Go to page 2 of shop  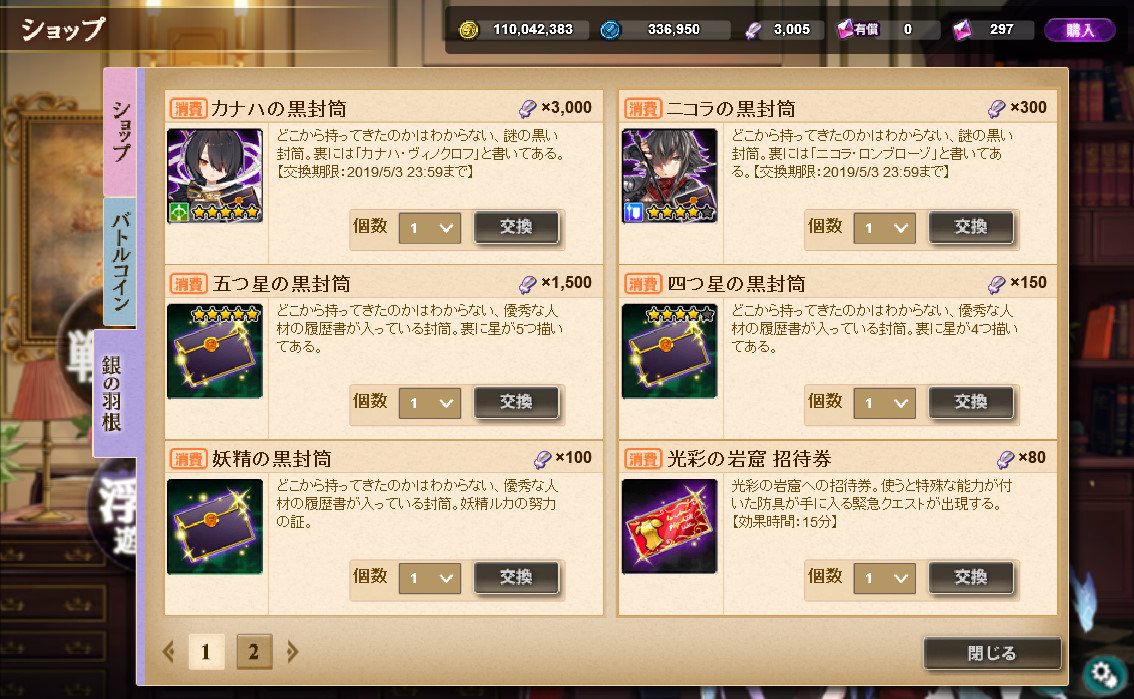point(254,652)
